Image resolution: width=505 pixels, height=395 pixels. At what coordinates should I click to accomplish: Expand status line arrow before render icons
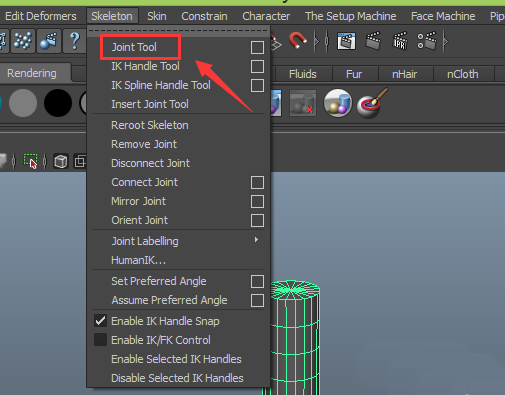coord(316,41)
